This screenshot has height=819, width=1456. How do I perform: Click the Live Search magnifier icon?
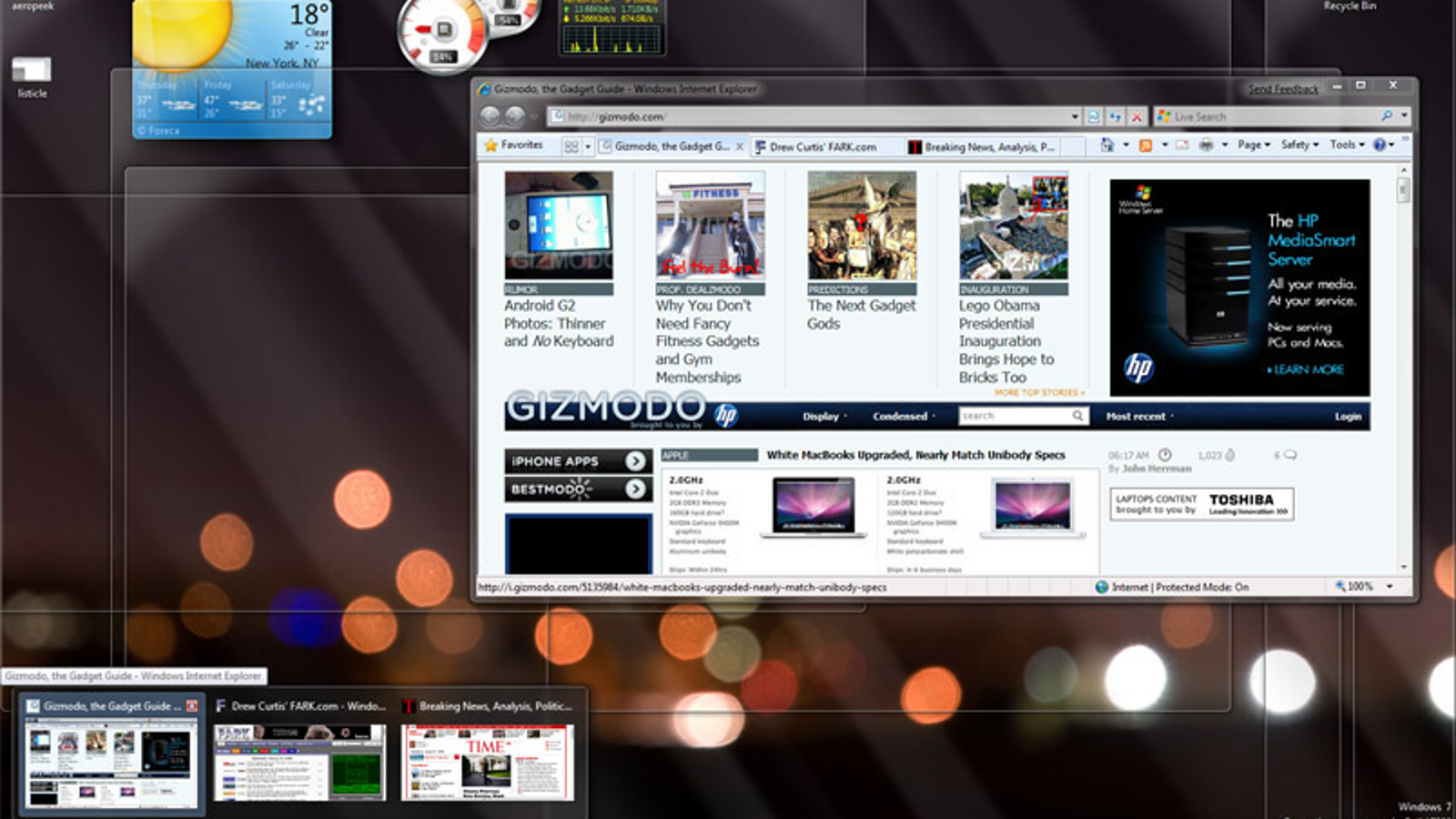[x=1387, y=116]
